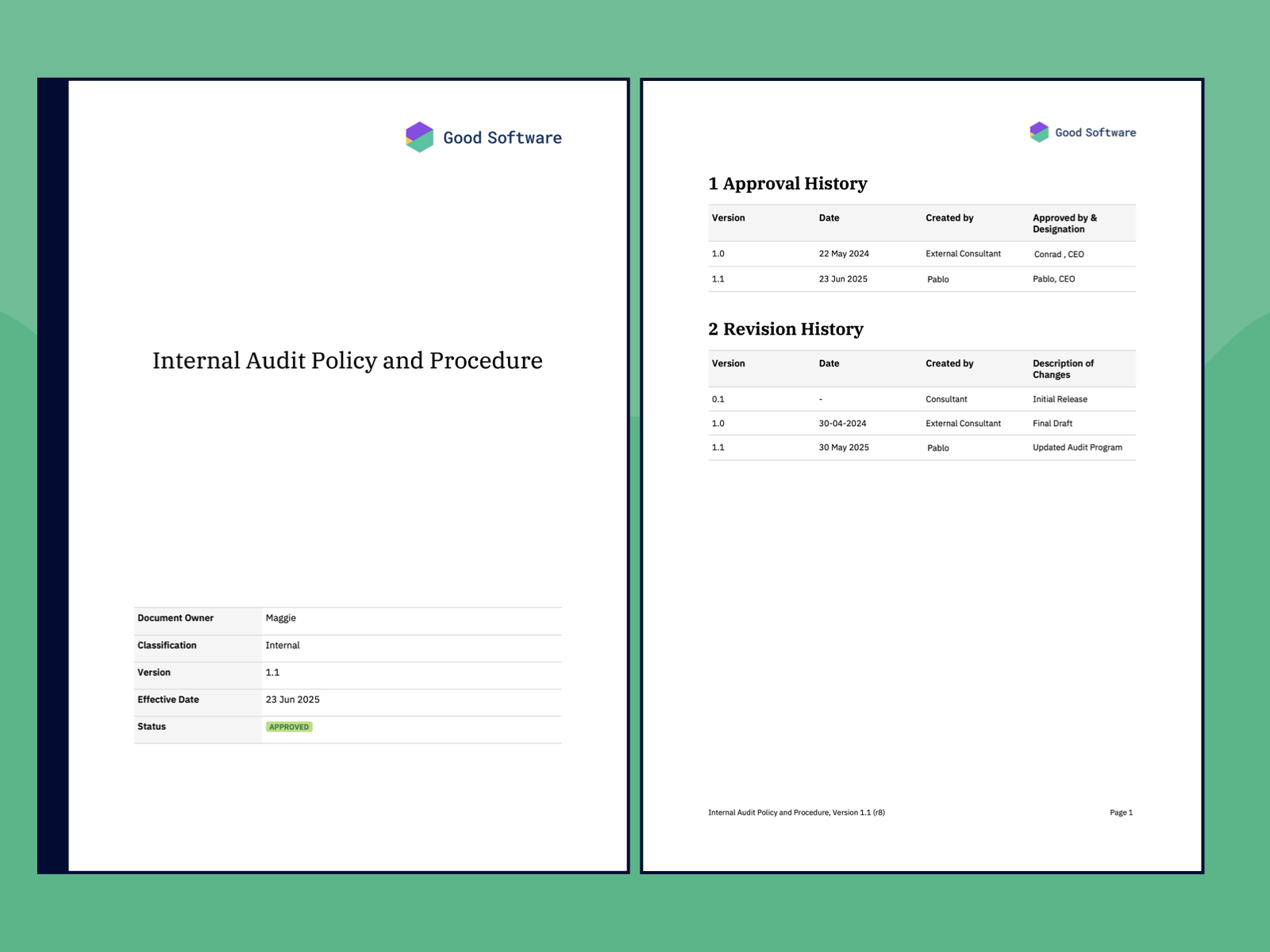1270x952 pixels.
Task: Click version '0.1' in Revision History
Action: pyautogui.click(x=718, y=399)
